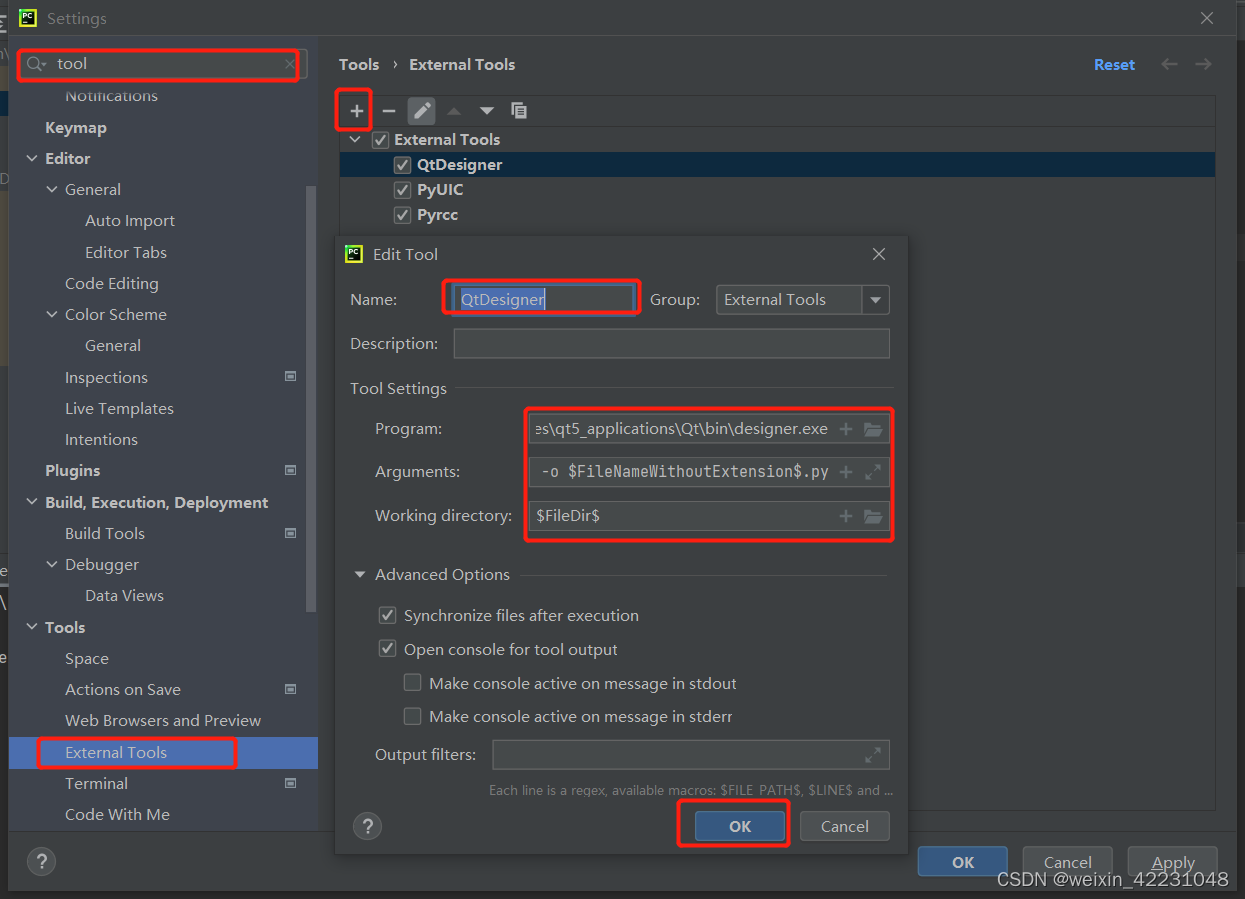The height and width of the screenshot is (899, 1245).
Task: Click the Description input field
Action: pyautogui.click(x=671, y=344)
